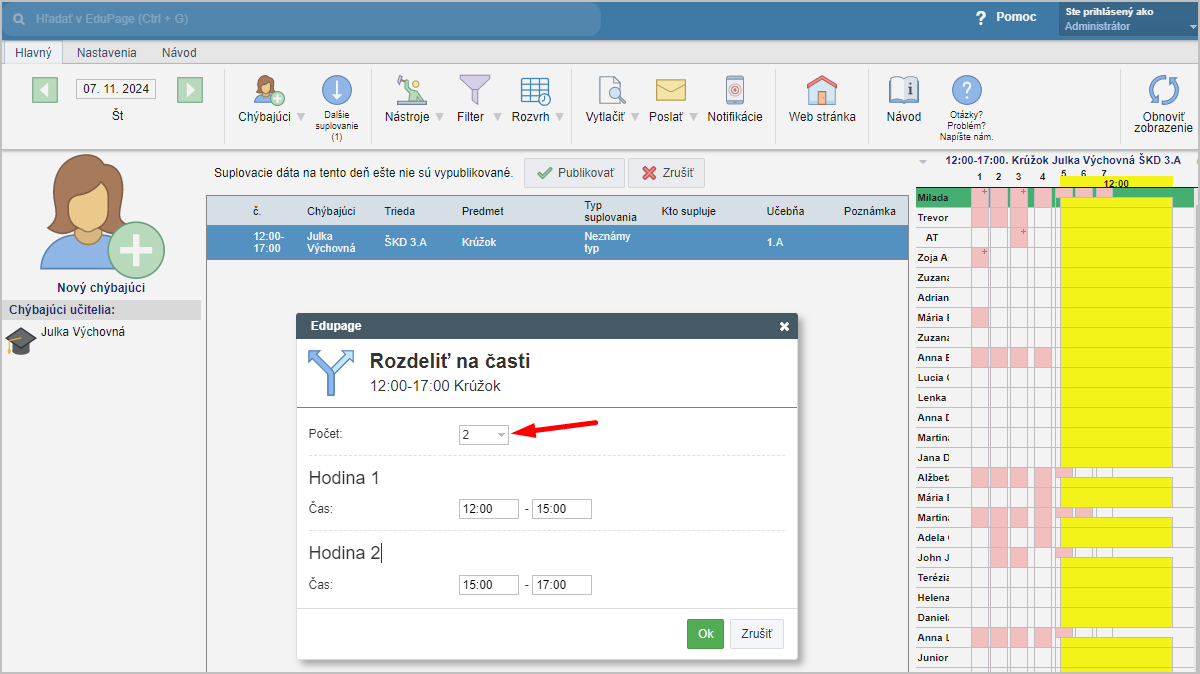Click the Učebňa column header
This screenshot has height=674, width=1200.
click(785, 211)
